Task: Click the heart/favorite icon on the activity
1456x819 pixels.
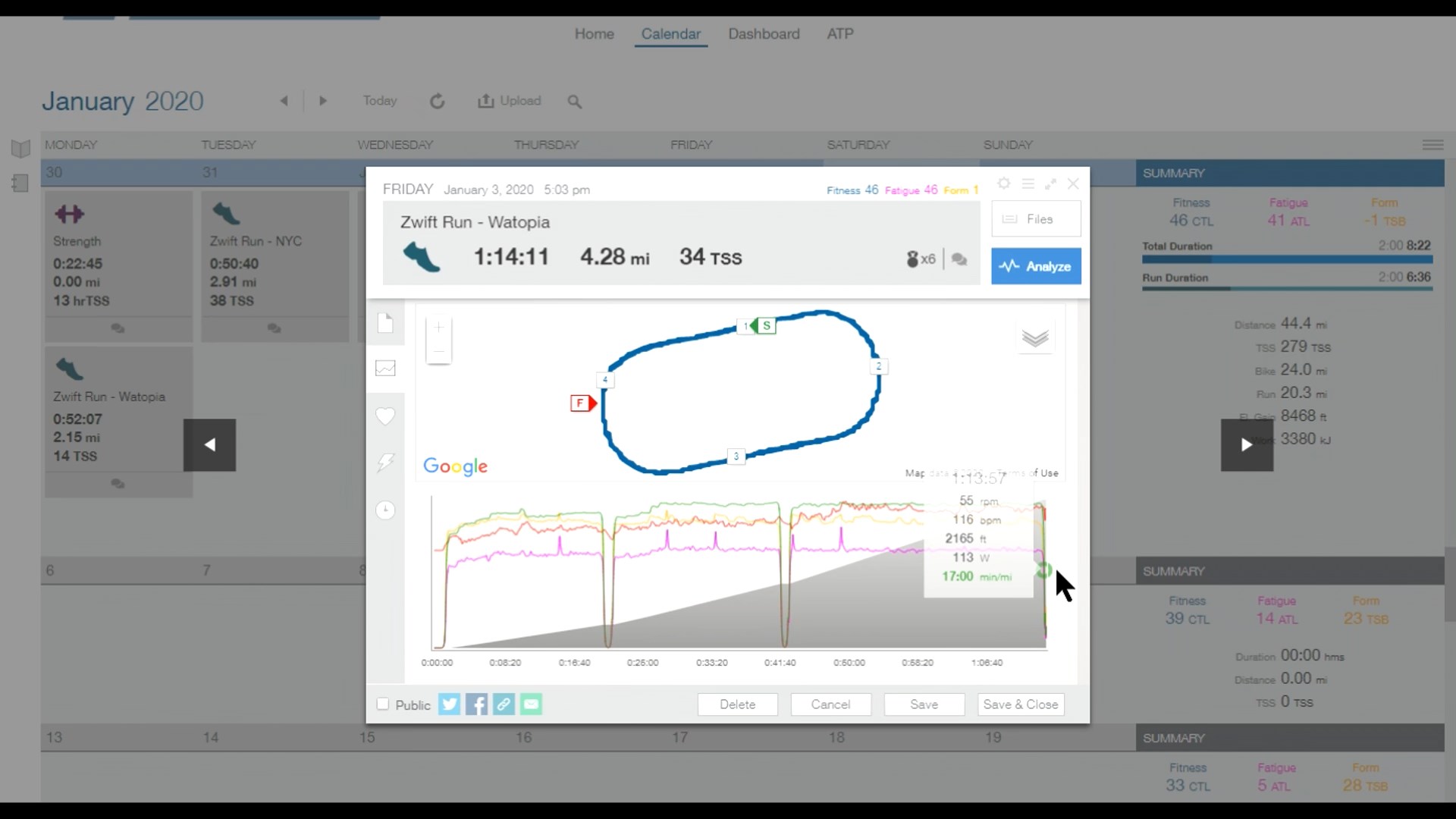Action: (x=386, y=415)
